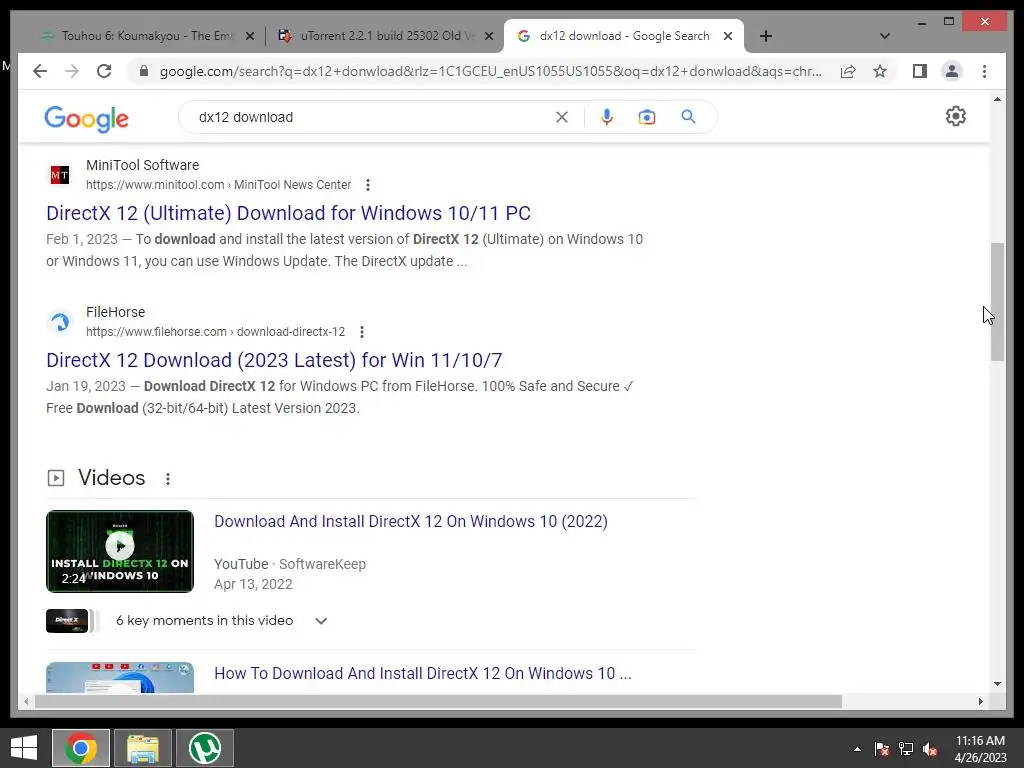Screen dimensions: 1024x768
Task: Click the minitool.com breadcrumb URL
Action: pos(218,185)
